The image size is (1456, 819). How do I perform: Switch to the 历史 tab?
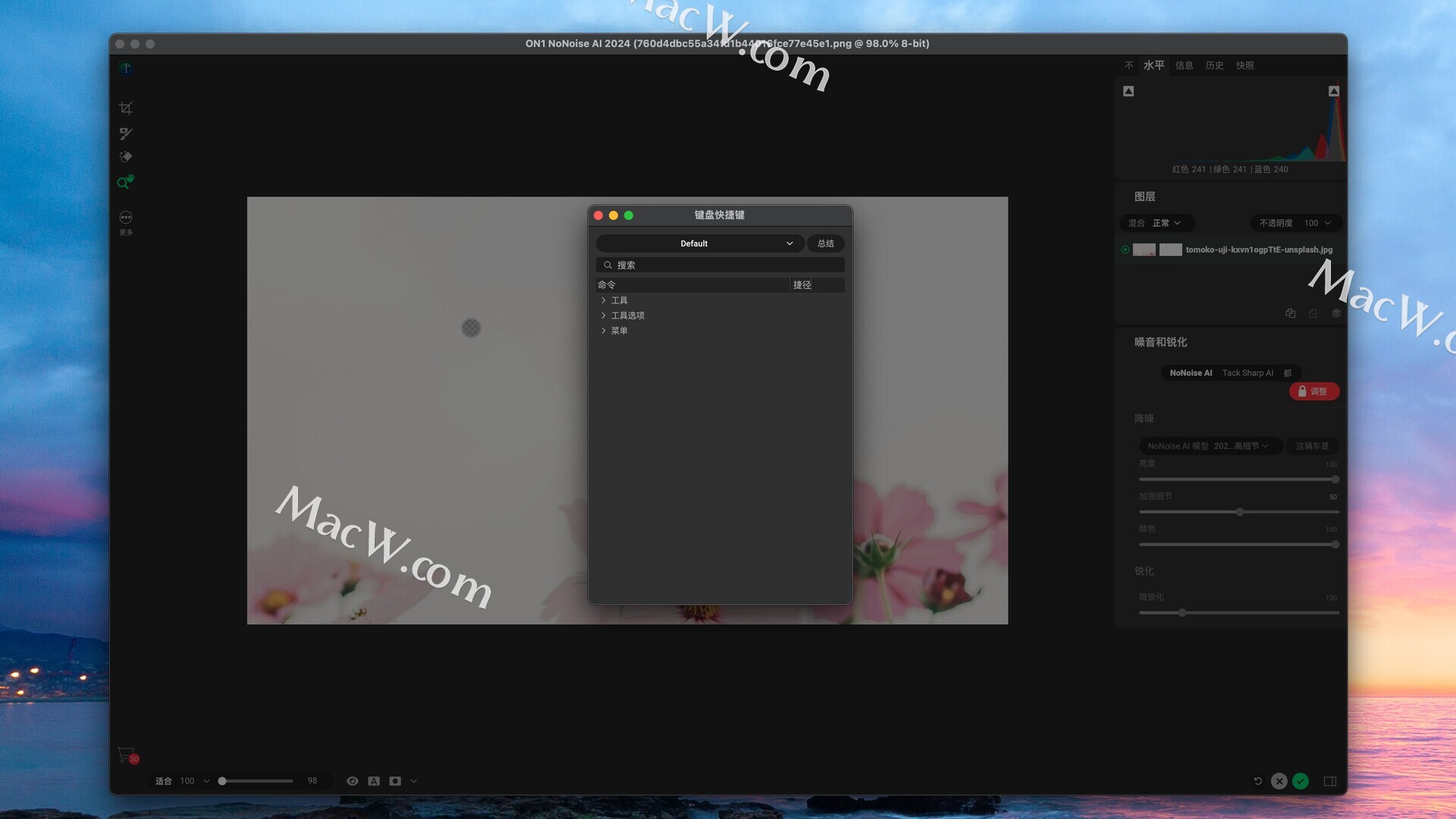pyautogui.click(x=1215, y=65)
